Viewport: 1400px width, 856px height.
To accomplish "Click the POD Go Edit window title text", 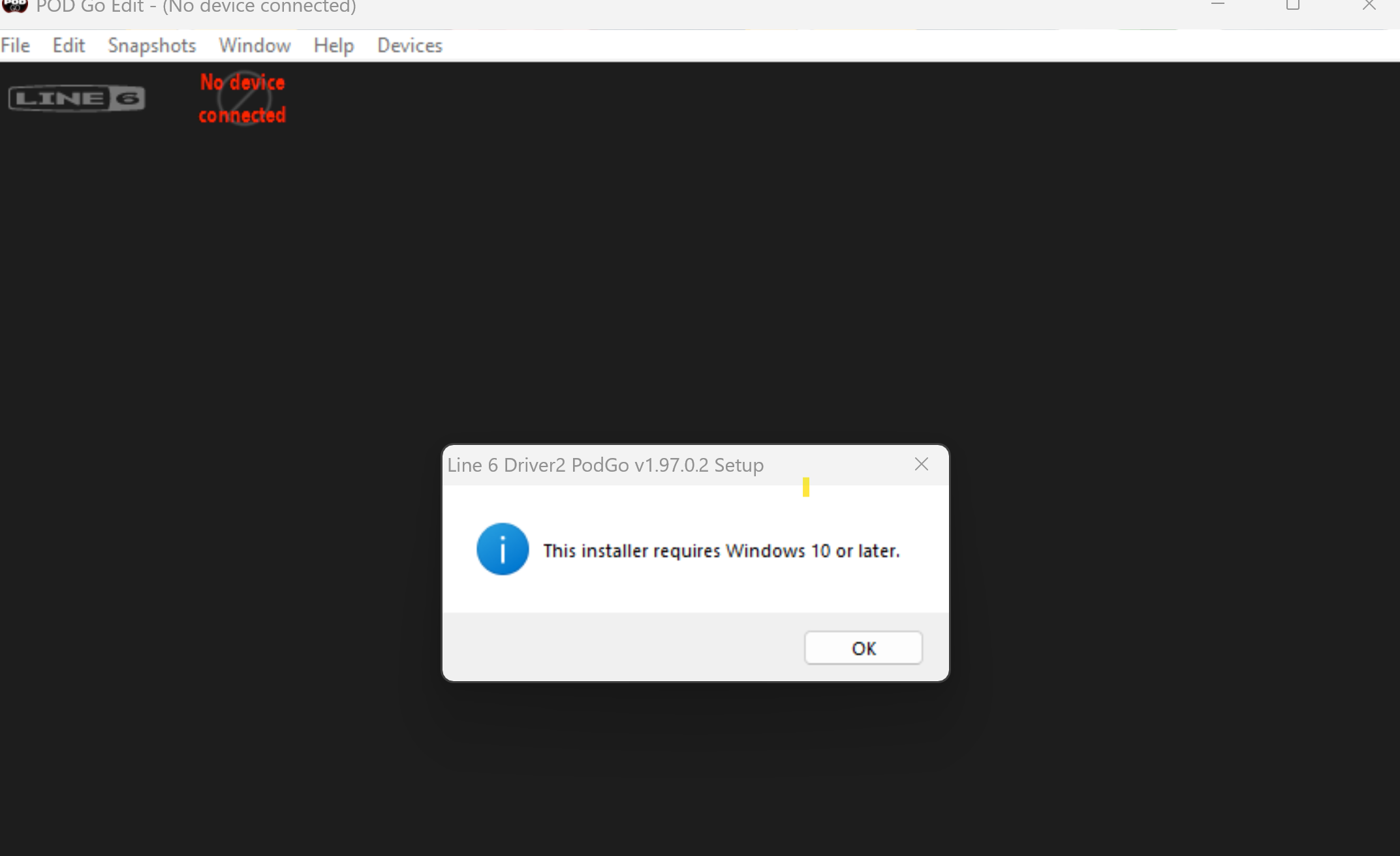I will point(196,7).
